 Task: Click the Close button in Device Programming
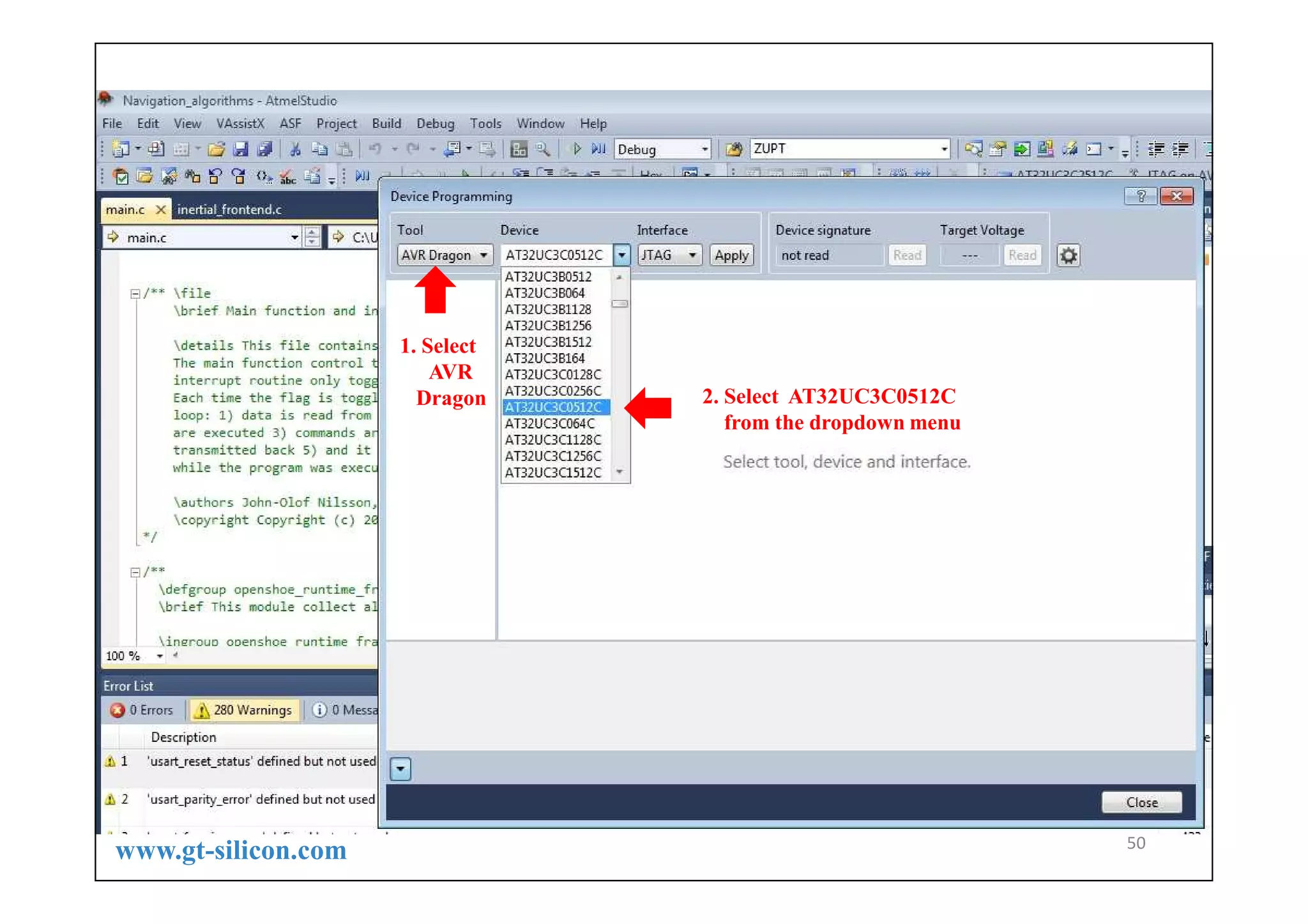pyautogui.click(x=1142, y=803)
